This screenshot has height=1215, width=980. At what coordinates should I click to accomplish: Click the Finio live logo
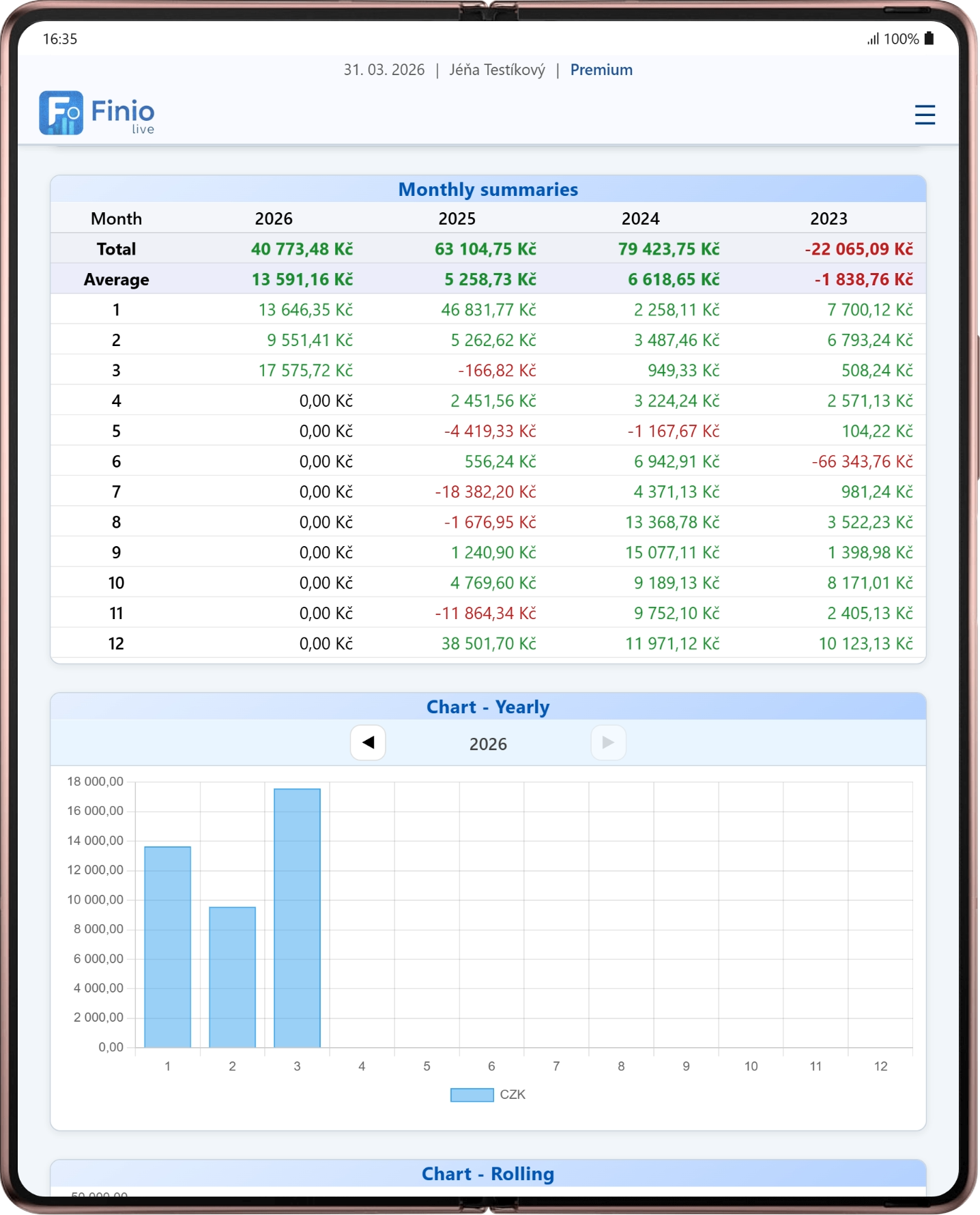point(97,113)
